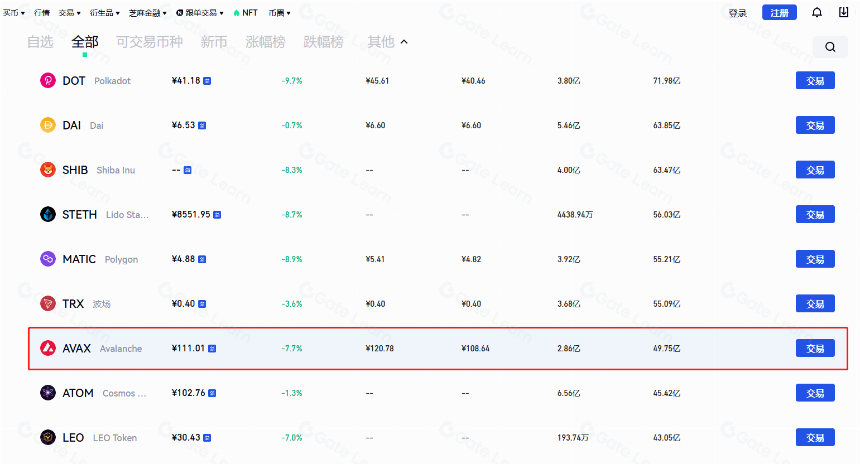
Task: Click the STETH Lido coin icon
Action: [48, 214]
